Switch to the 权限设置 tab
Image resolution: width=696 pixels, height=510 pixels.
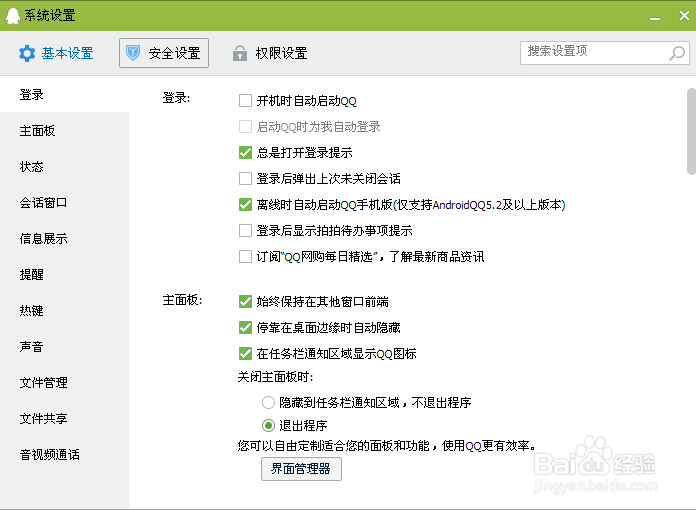(x=270, y=53)
